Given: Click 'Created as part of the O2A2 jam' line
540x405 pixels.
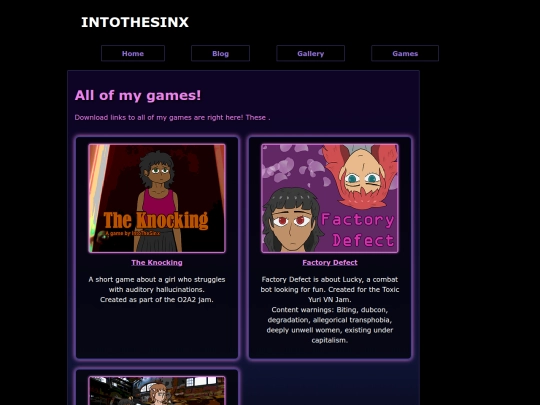Looking at the screenshot, I should click(x=157, y=300).
